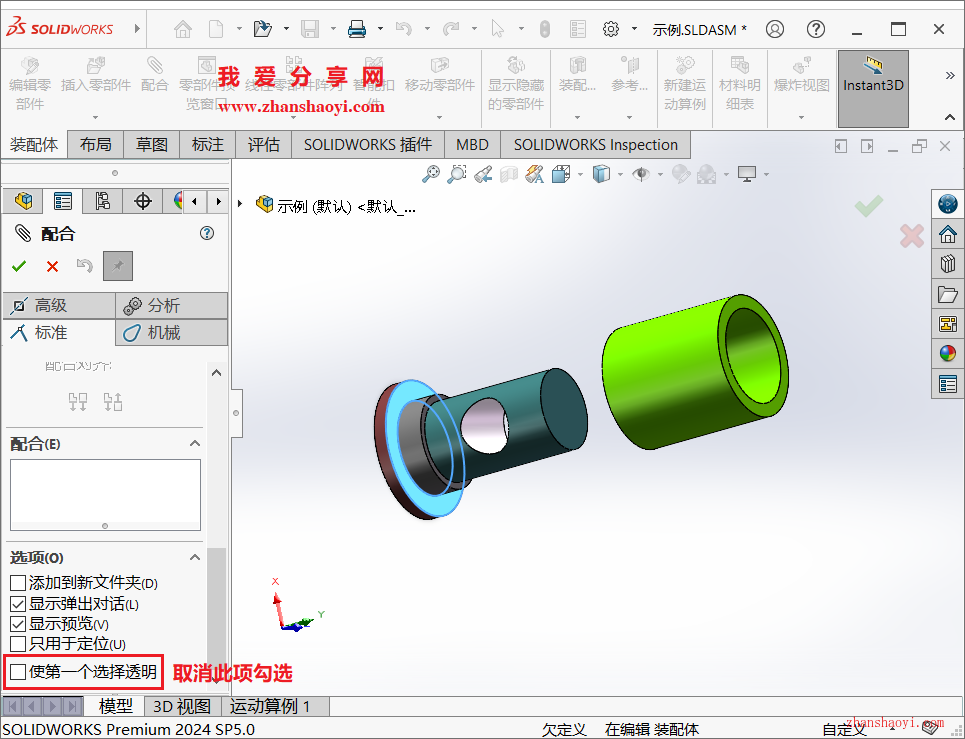
Task: Click the Save disk icon
Action: (x=310, y=29)
